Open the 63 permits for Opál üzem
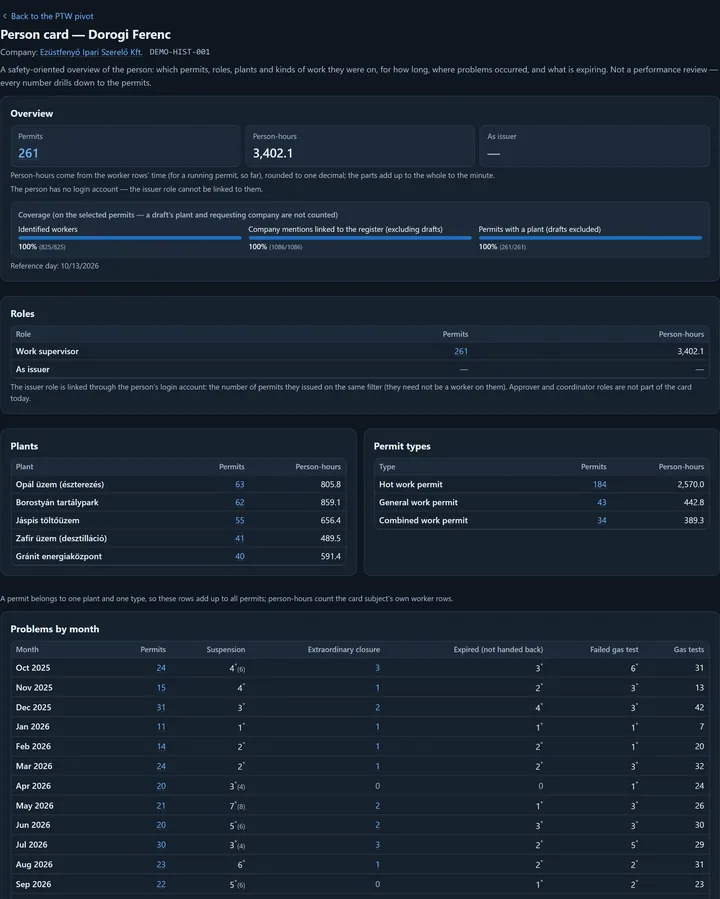This screenshot has width=720, height=899. click(x=240, y=484)
